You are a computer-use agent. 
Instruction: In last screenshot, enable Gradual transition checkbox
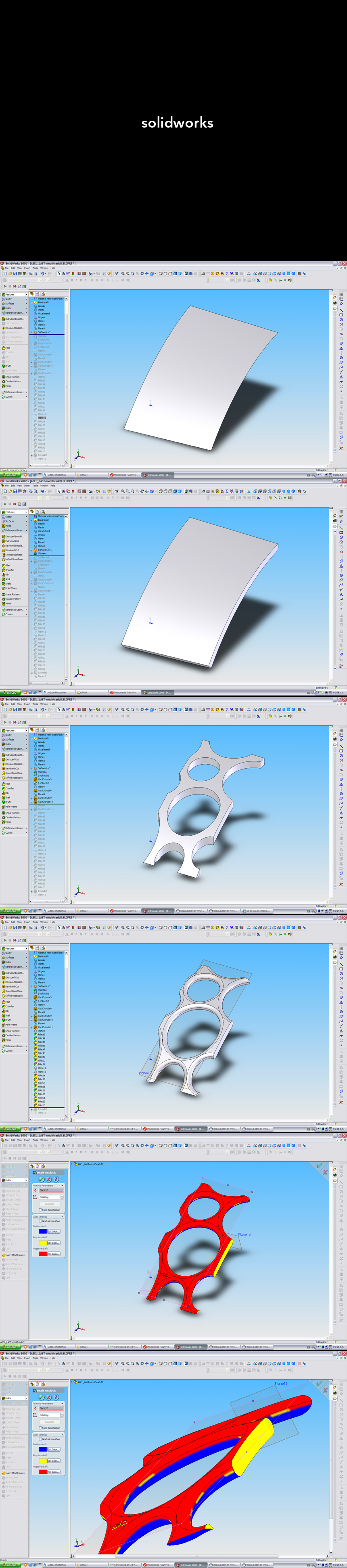[x=40, y=1440]
